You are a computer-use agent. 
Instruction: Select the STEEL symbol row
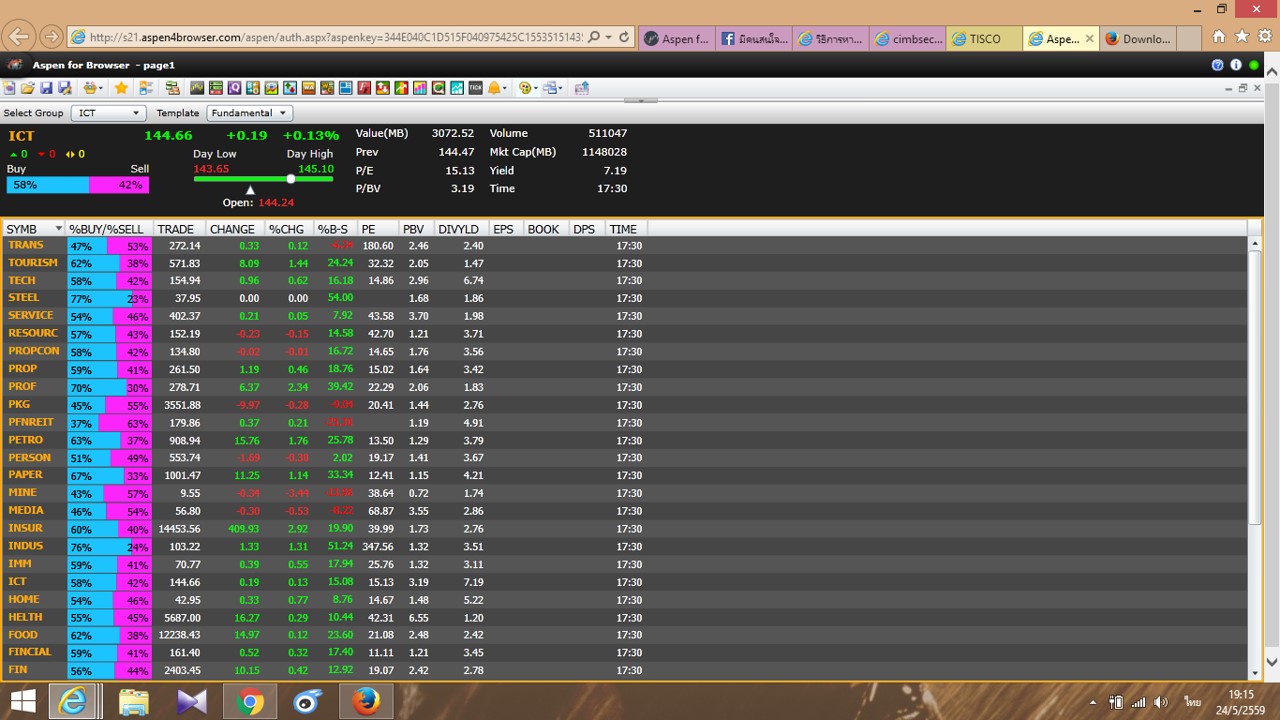tap(625, 298)
